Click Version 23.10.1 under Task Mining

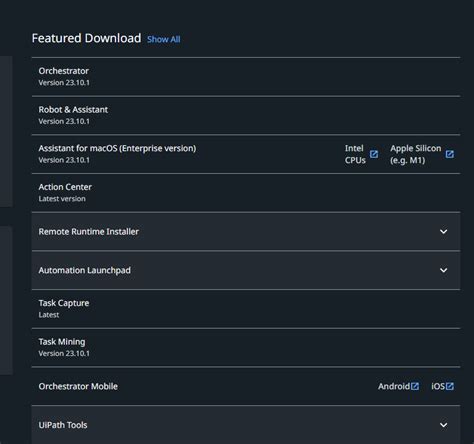[64, 353]
